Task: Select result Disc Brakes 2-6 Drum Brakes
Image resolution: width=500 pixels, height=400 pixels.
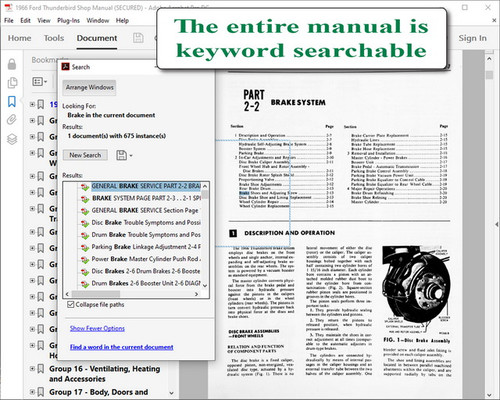Action: point(146,271)
